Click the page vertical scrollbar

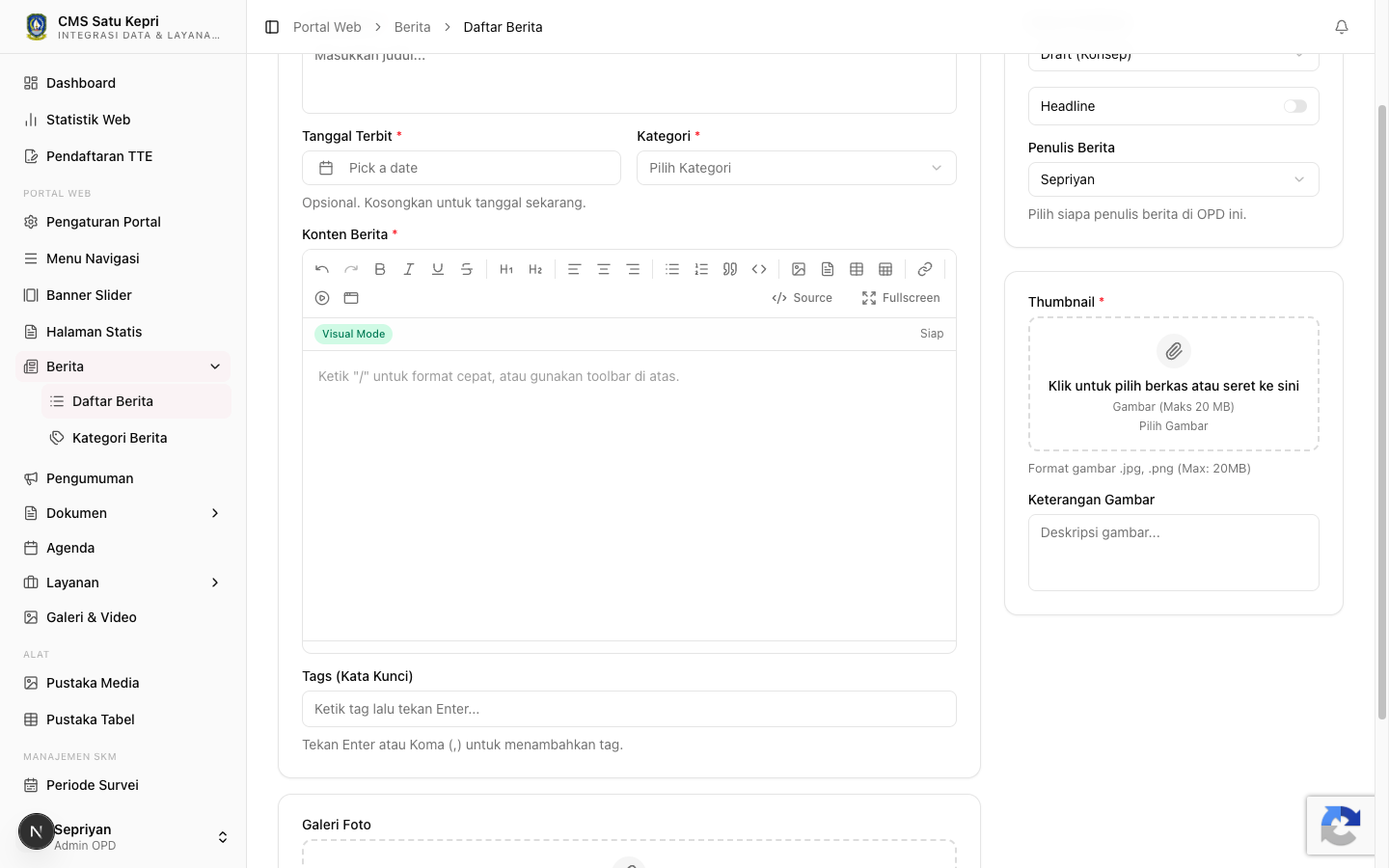pos(1381,412)
